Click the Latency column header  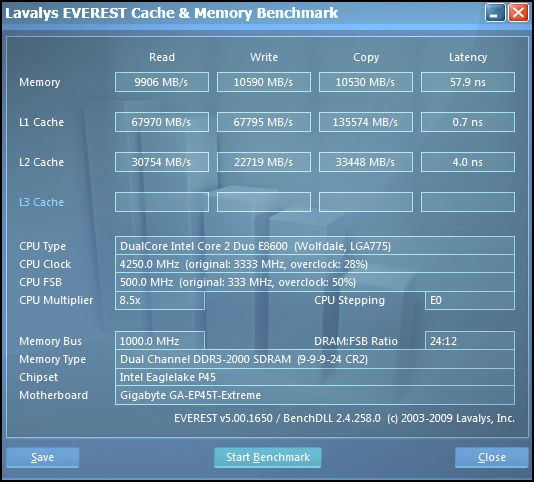(x=468, y=57)
